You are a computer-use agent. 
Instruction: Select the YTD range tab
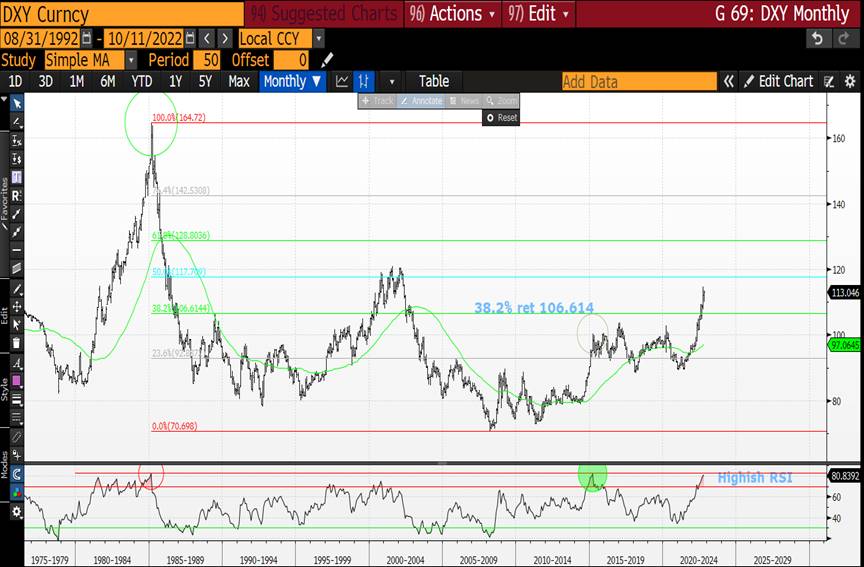coord(142,82)
